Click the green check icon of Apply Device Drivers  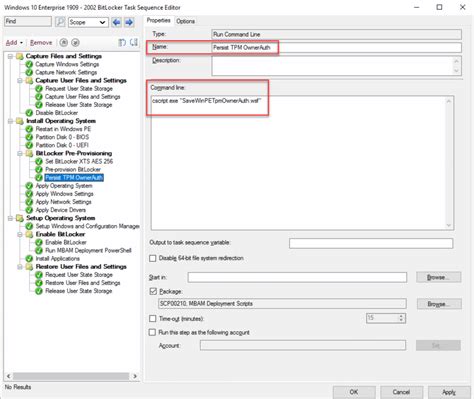[x=29, y=210]
